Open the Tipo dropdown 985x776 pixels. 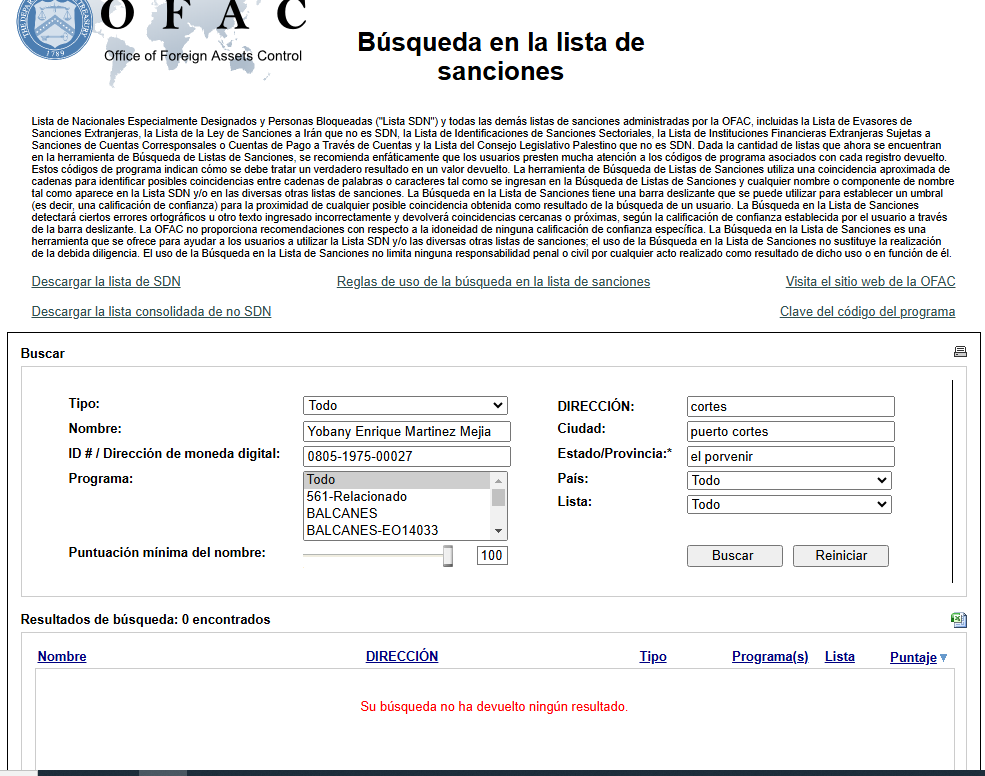(405, 406)
